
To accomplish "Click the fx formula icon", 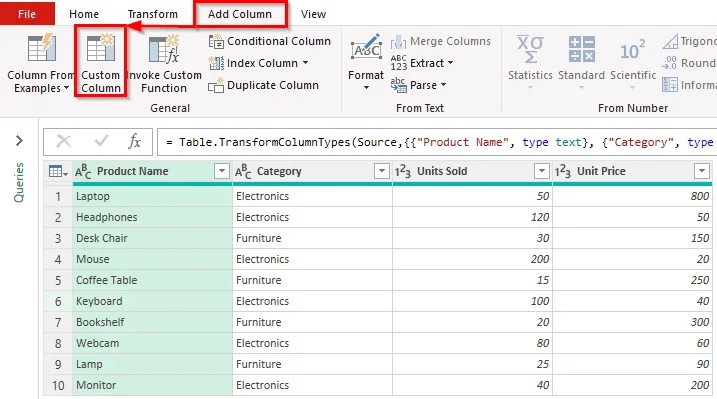I will (134, 142).
